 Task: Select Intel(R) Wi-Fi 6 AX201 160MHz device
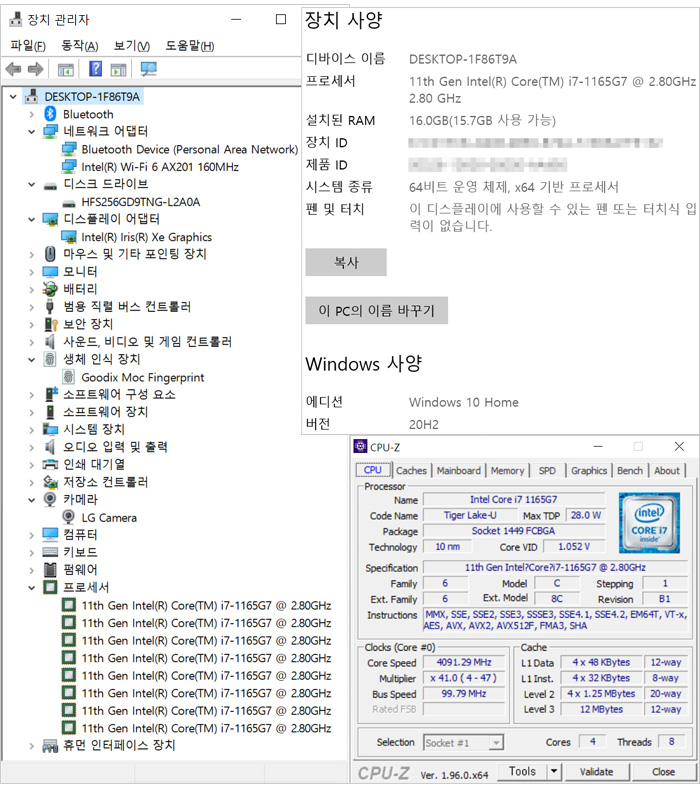click(160, 167)
